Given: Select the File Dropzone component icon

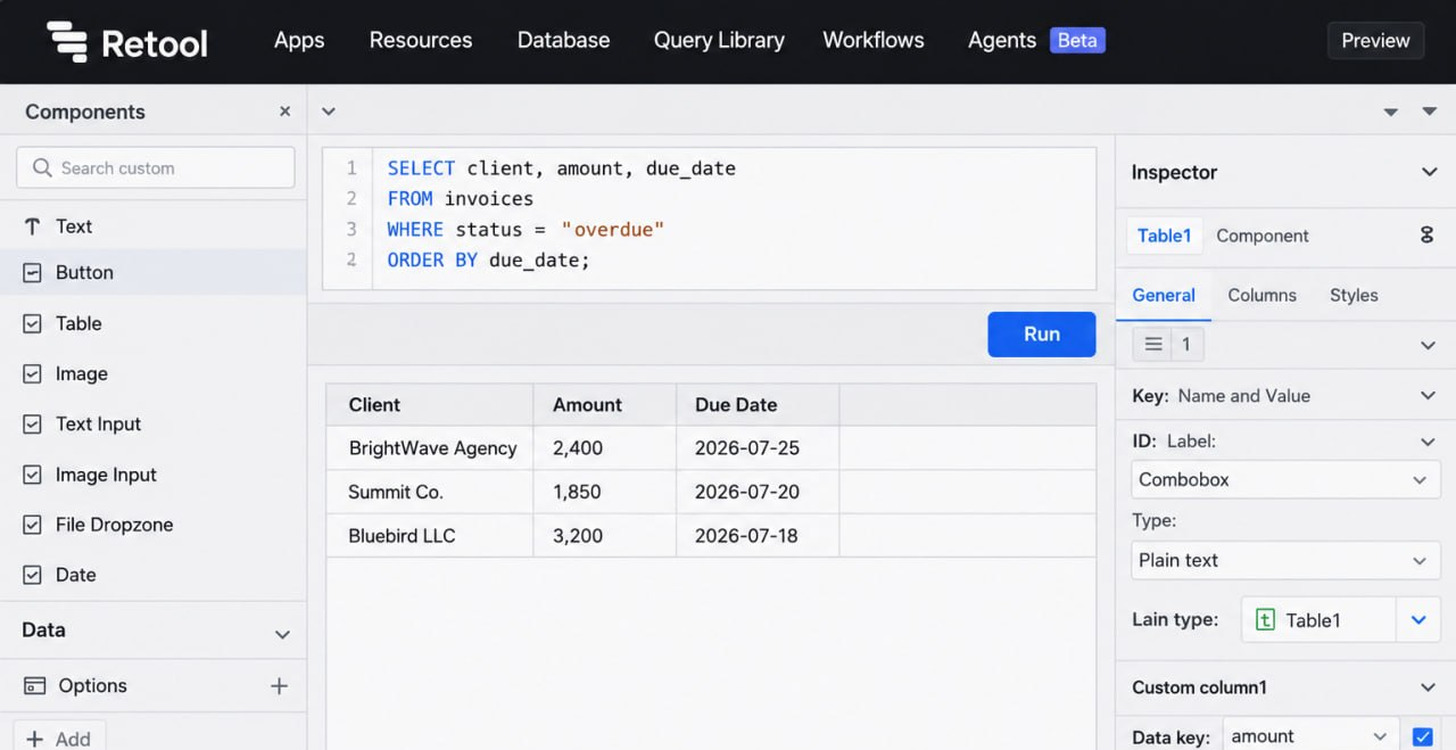Looking at the screenshot, I should click(32, 525).
